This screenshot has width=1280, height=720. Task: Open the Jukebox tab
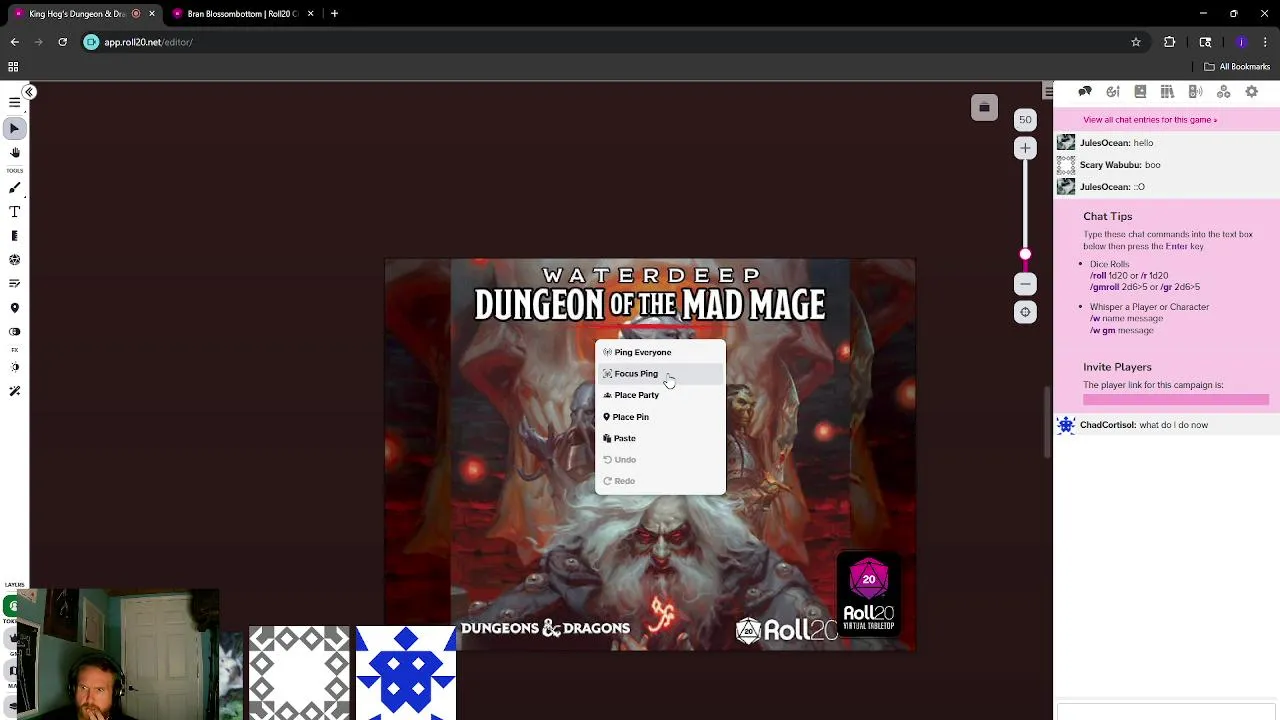1195,92
